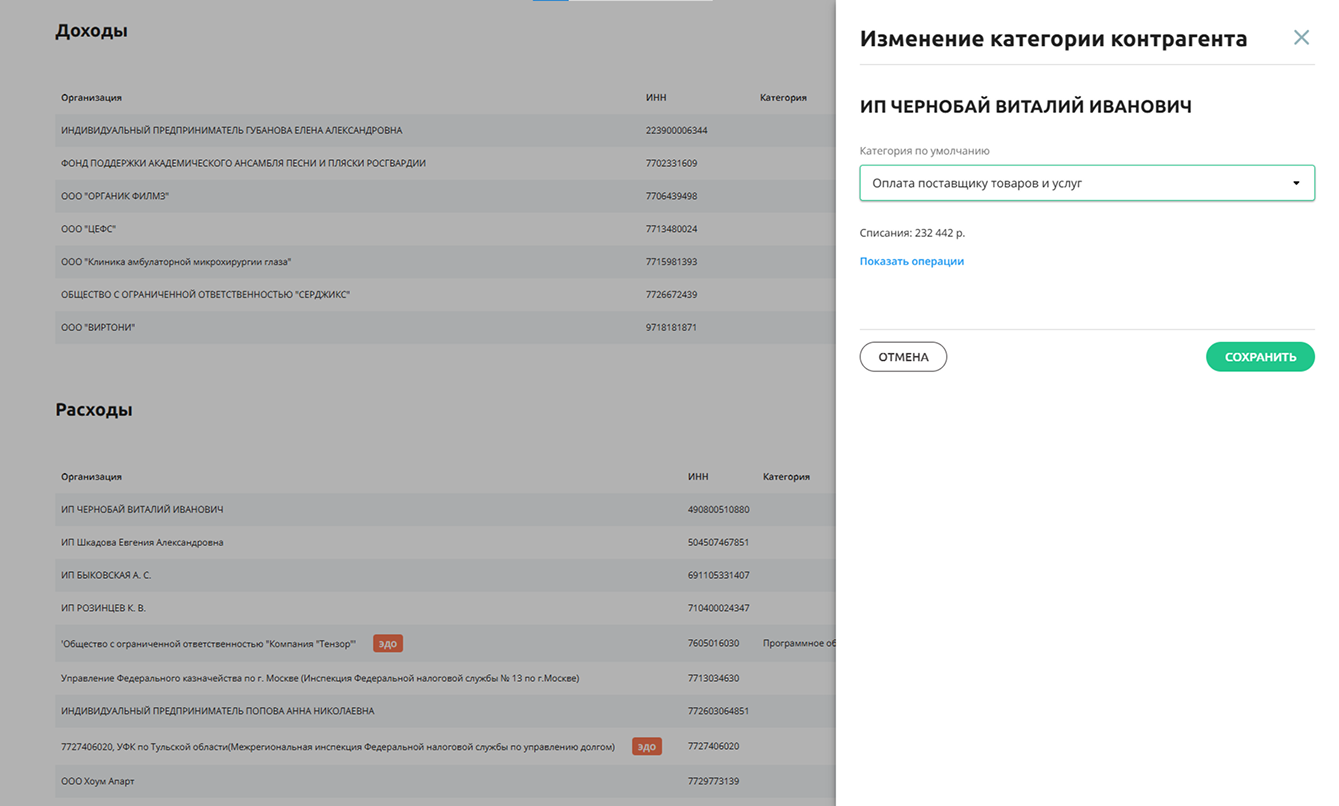
Task: Open ИП Шкадова Евгения Александровна row
Action: pyautogui.click(x=445, y=542)
